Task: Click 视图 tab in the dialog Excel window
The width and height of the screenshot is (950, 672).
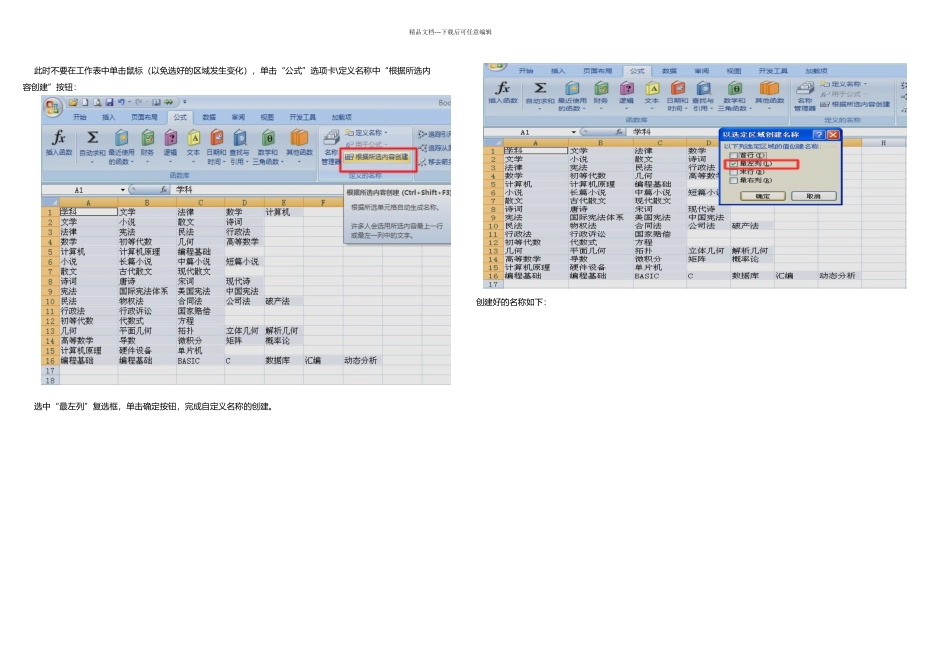Action: (x=734, y=71)
